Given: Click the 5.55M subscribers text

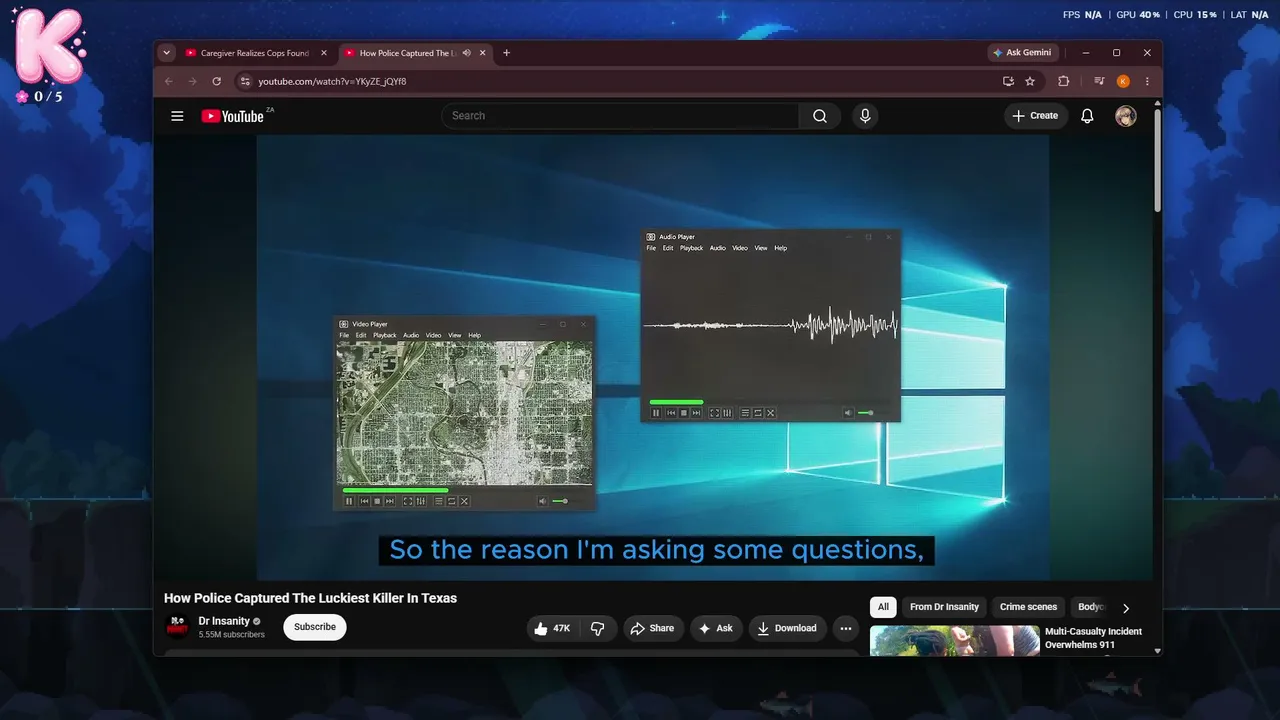Looking at the screenshot, I should pos(232,635).
